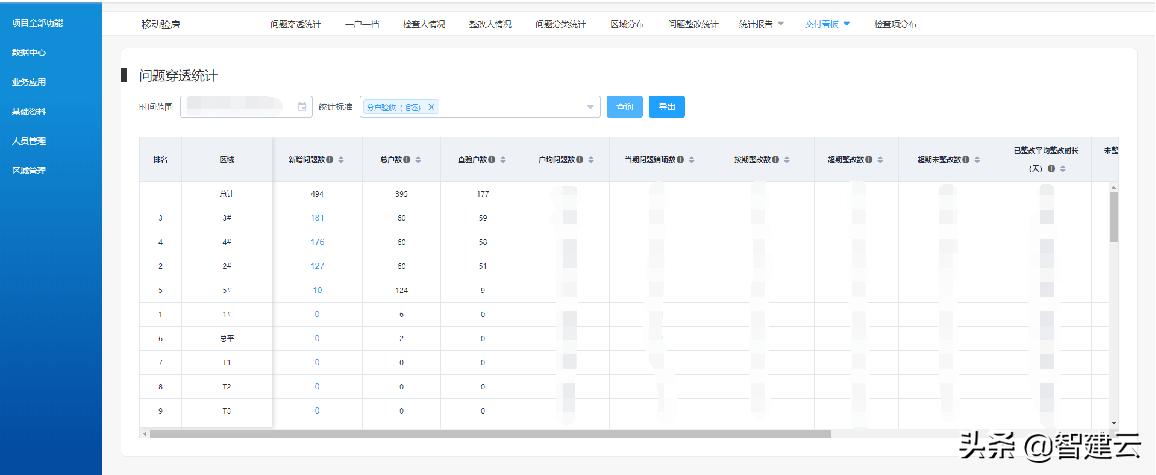Sort the table by 逾期整改数 column

880,159
